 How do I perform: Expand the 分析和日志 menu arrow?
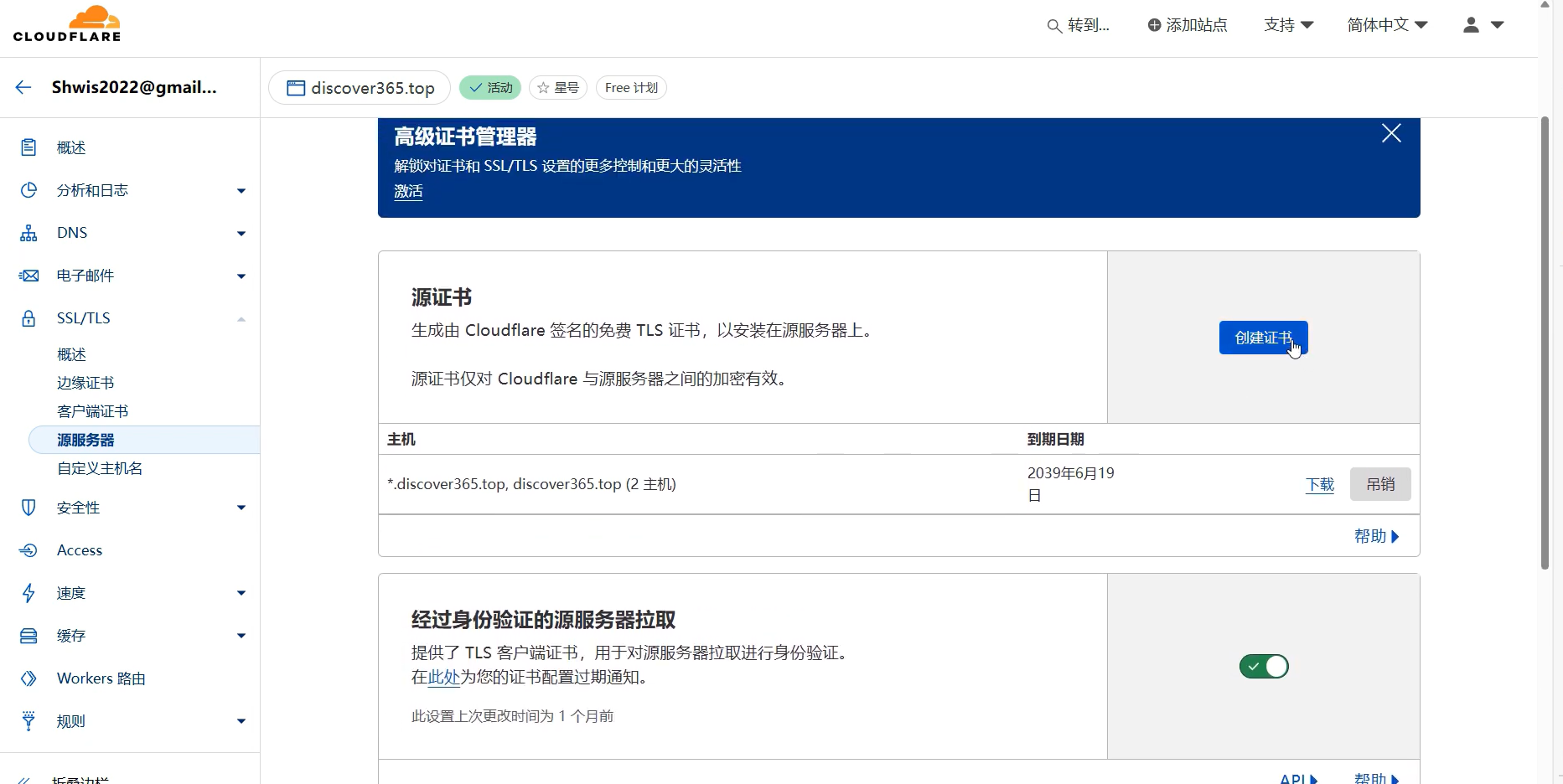point(241,191)
